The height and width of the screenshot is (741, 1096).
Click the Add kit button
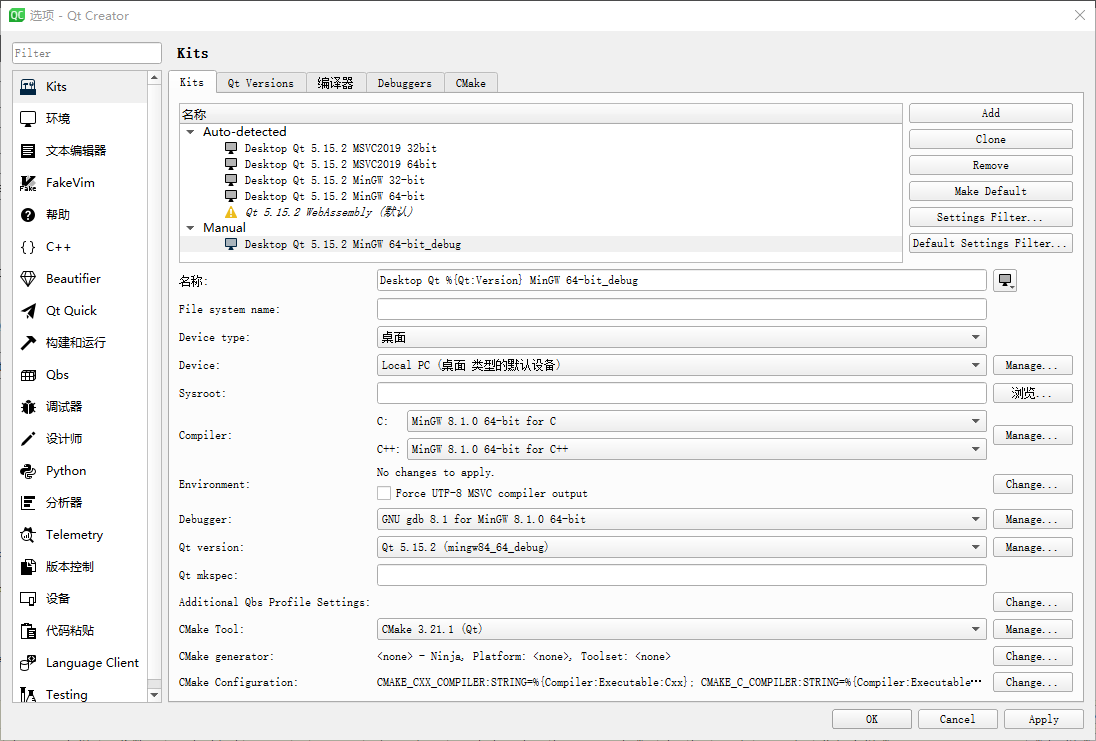990,113
